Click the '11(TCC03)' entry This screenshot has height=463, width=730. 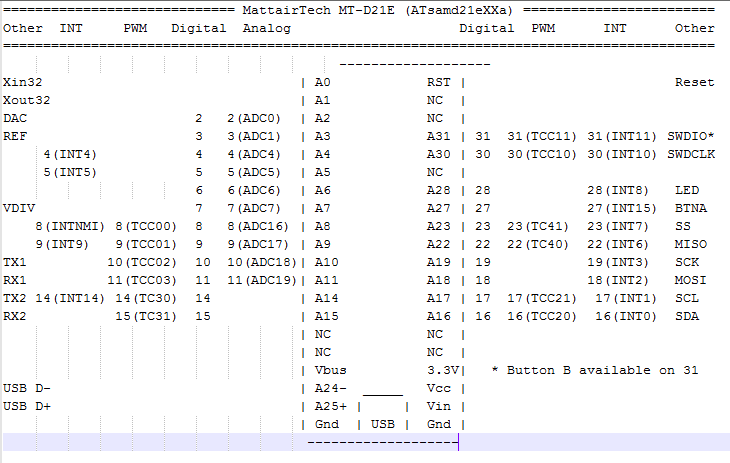tap(142, 280)
